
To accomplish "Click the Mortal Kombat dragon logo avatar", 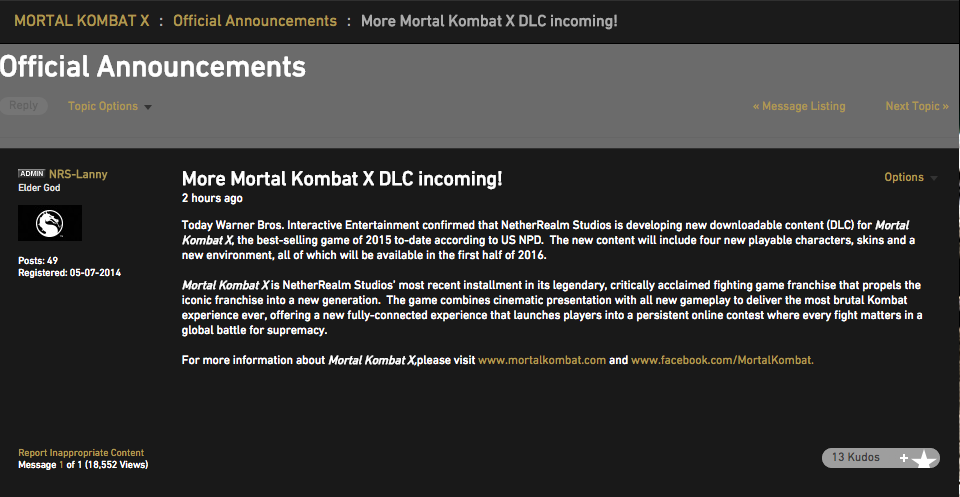I will (x=50, y=223).
